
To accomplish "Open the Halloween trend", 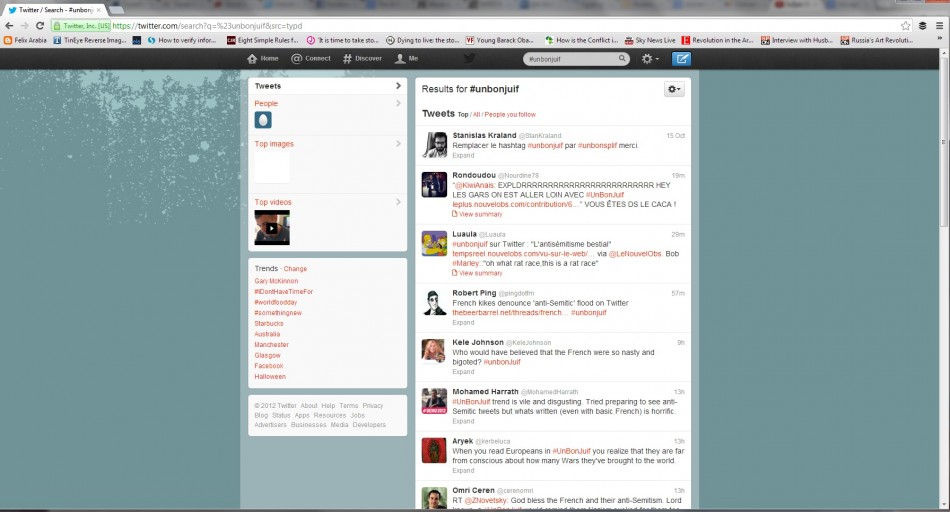I will [x=270, y=376].
